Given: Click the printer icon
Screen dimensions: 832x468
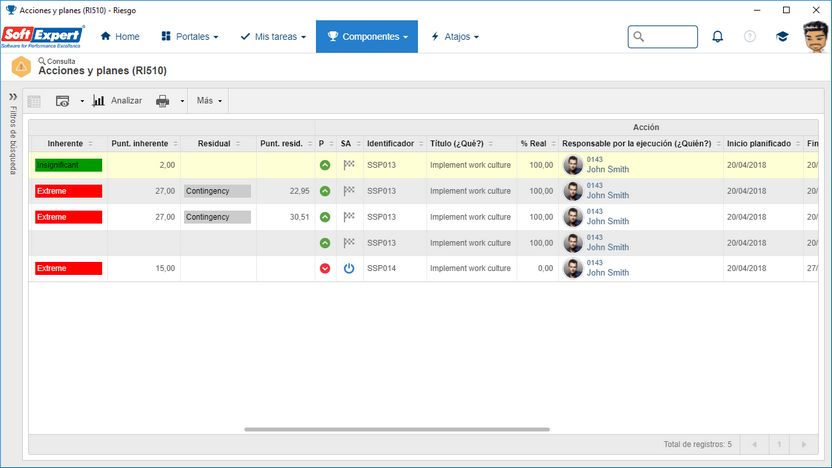Looking at the screenshot, I should click(162, 101).
